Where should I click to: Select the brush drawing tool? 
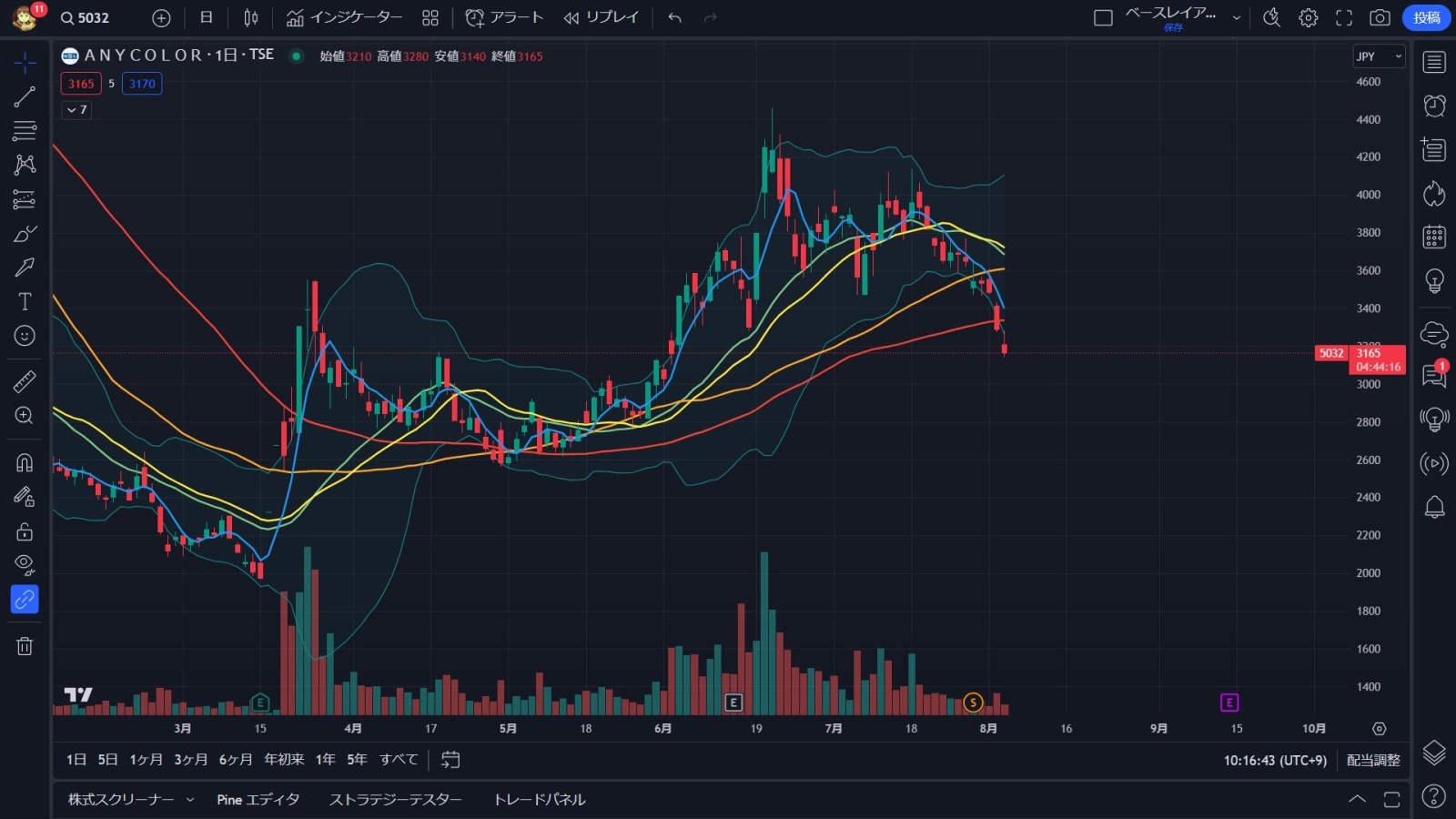25,234
